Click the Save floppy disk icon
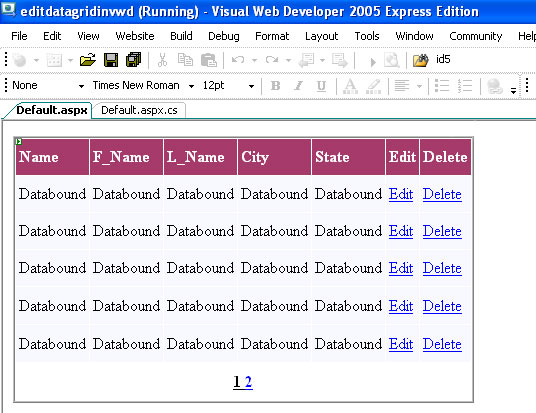The width and height of the screenshot is (536, 413). click(111, 60)
